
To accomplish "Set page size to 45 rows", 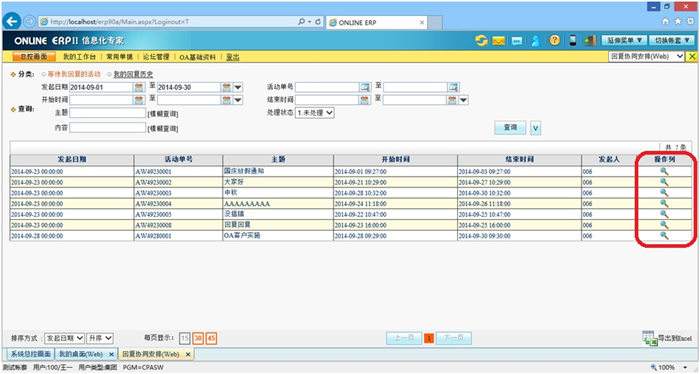I will 212,338.
